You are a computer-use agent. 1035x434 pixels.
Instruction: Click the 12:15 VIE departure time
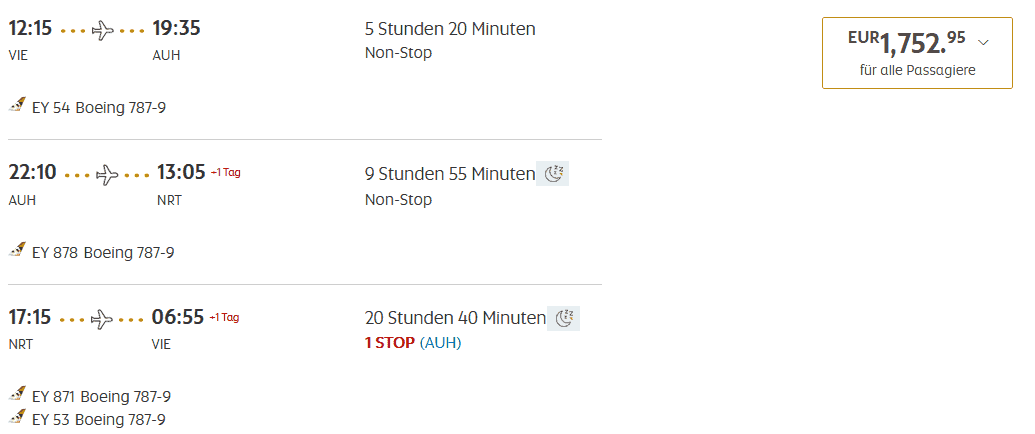point(30,29)
